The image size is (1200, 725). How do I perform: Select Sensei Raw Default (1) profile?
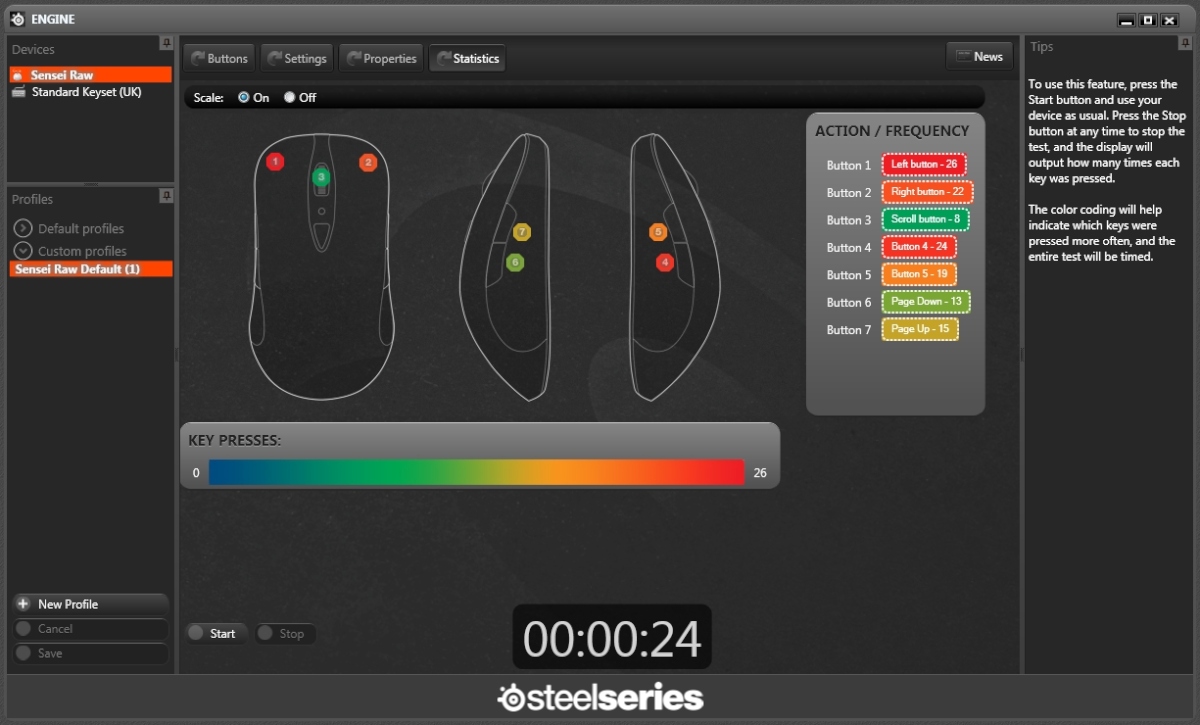[90, 269]
